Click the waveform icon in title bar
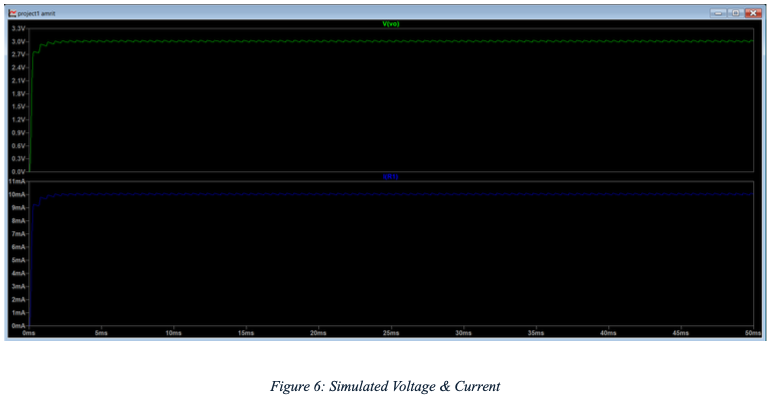Image resolution: width=774 pixels, height=410 pixels. click(12, 13)
